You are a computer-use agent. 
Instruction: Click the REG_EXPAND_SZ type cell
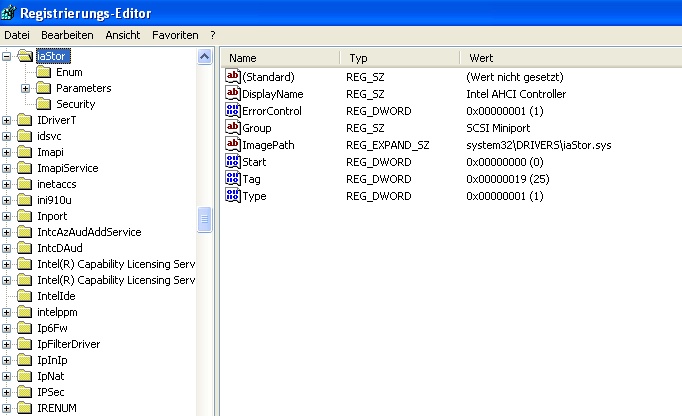click(x=388, y=145)
